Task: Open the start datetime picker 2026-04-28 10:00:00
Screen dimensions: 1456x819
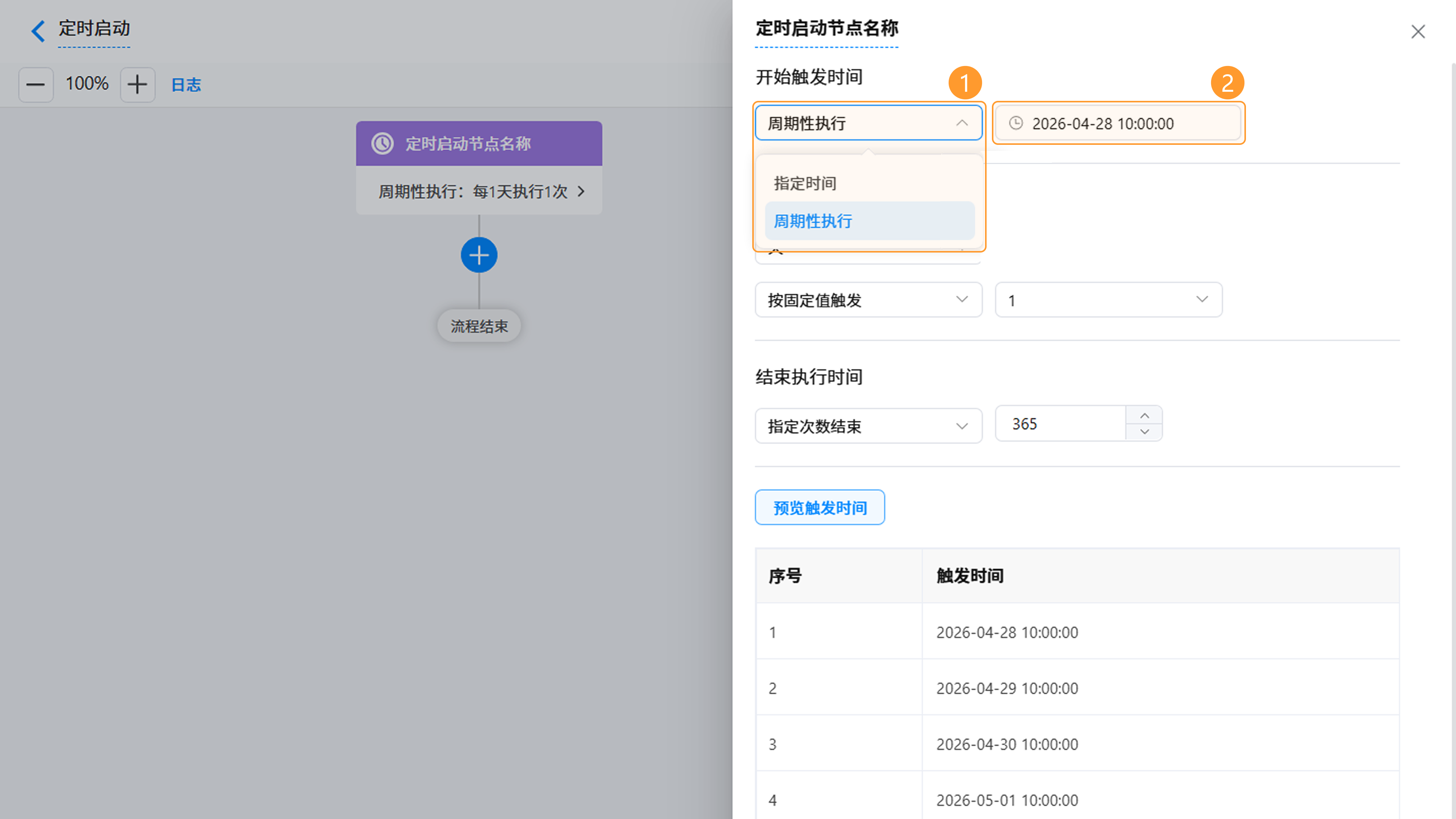Action: (1118, 123)
